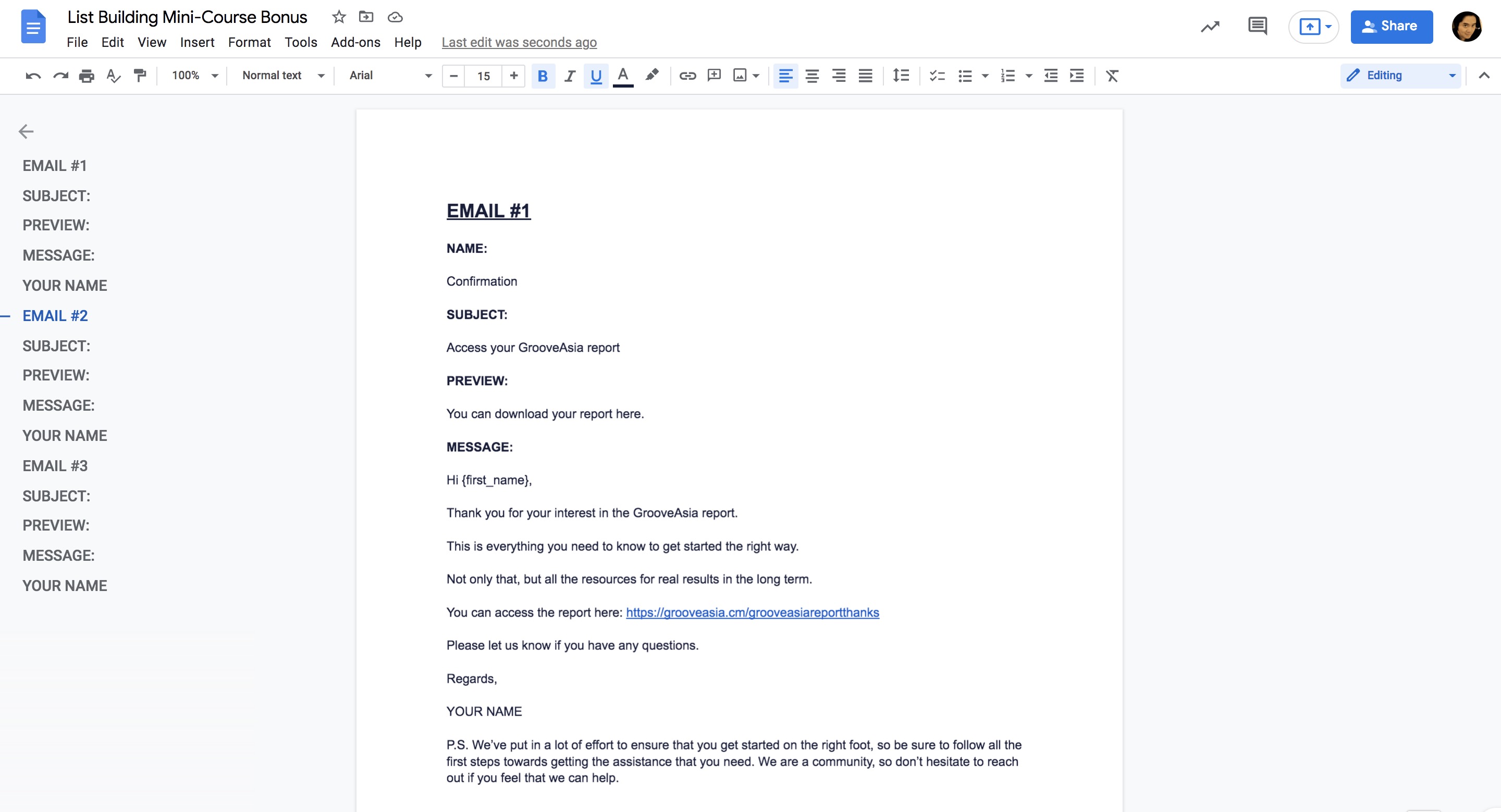Viewport: 1501px width, 812px height.
Task: Expand the insert image dropdown arrow
Action: 756,76
